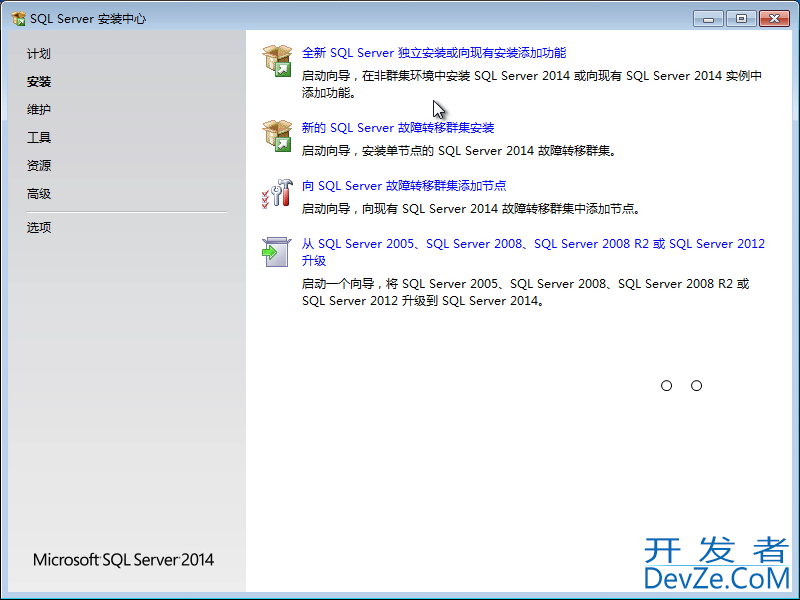Open the 工具 section
The image size is (800, 600).
(39, 137)
